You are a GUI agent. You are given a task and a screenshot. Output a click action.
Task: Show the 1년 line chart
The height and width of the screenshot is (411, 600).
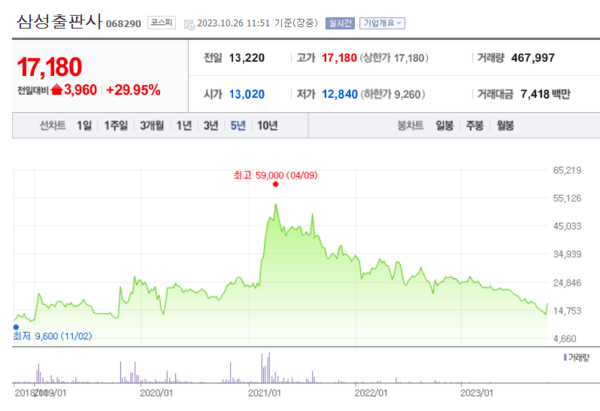(x=184, y=126)
